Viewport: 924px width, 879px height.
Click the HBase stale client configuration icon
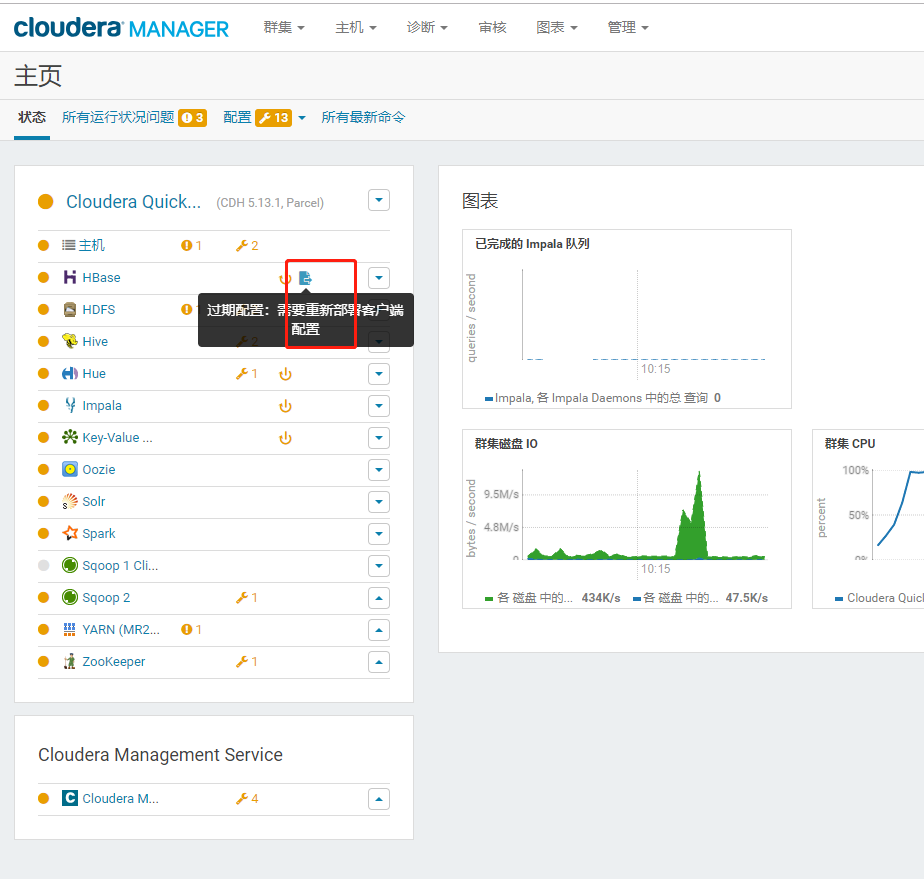[305, 277]
